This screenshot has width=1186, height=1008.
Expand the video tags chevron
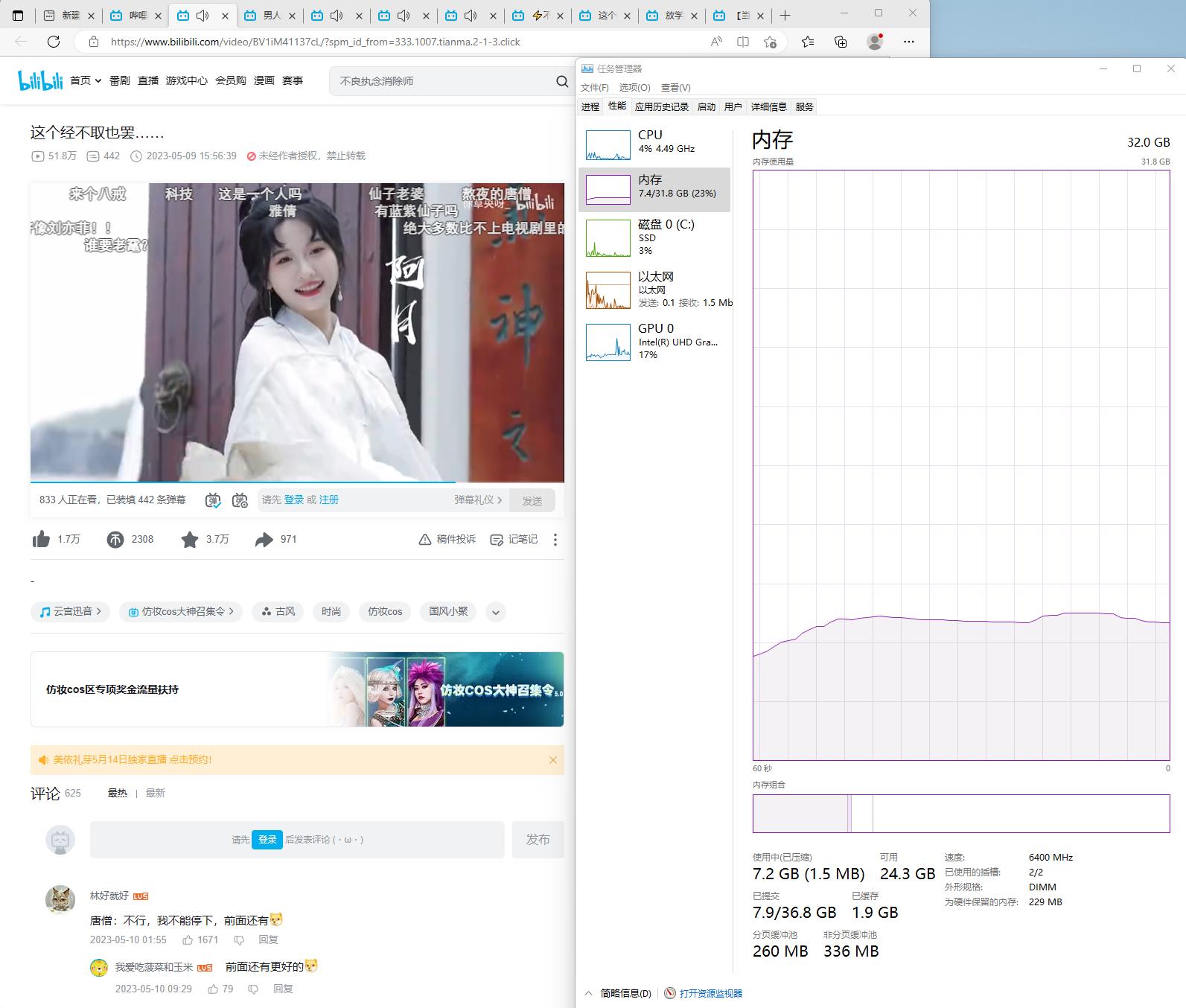coord(495,613)
